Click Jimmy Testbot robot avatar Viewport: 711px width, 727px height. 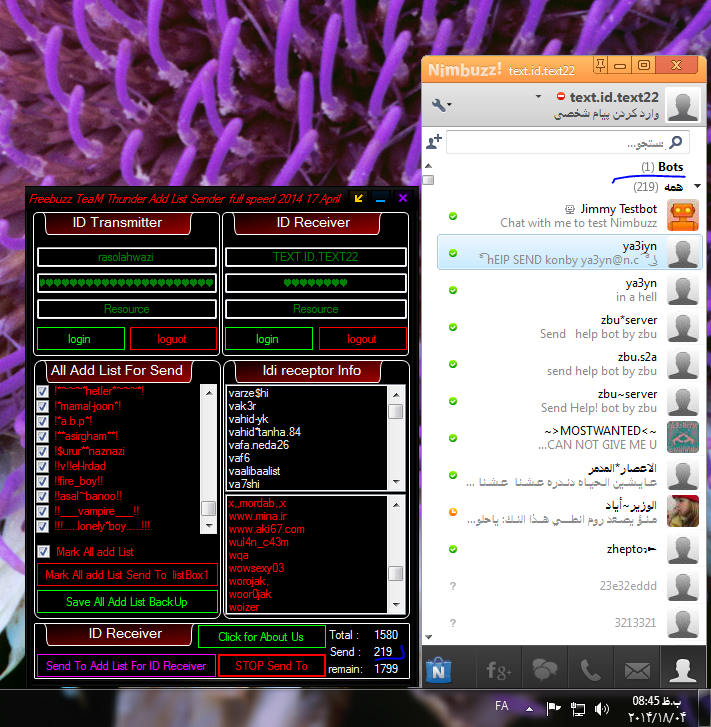click(683, 216)
